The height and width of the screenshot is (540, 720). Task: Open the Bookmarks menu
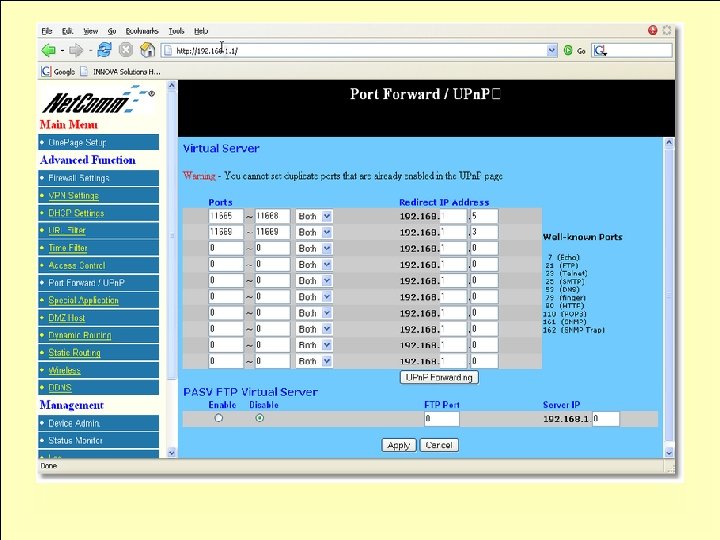coord(142,31)
